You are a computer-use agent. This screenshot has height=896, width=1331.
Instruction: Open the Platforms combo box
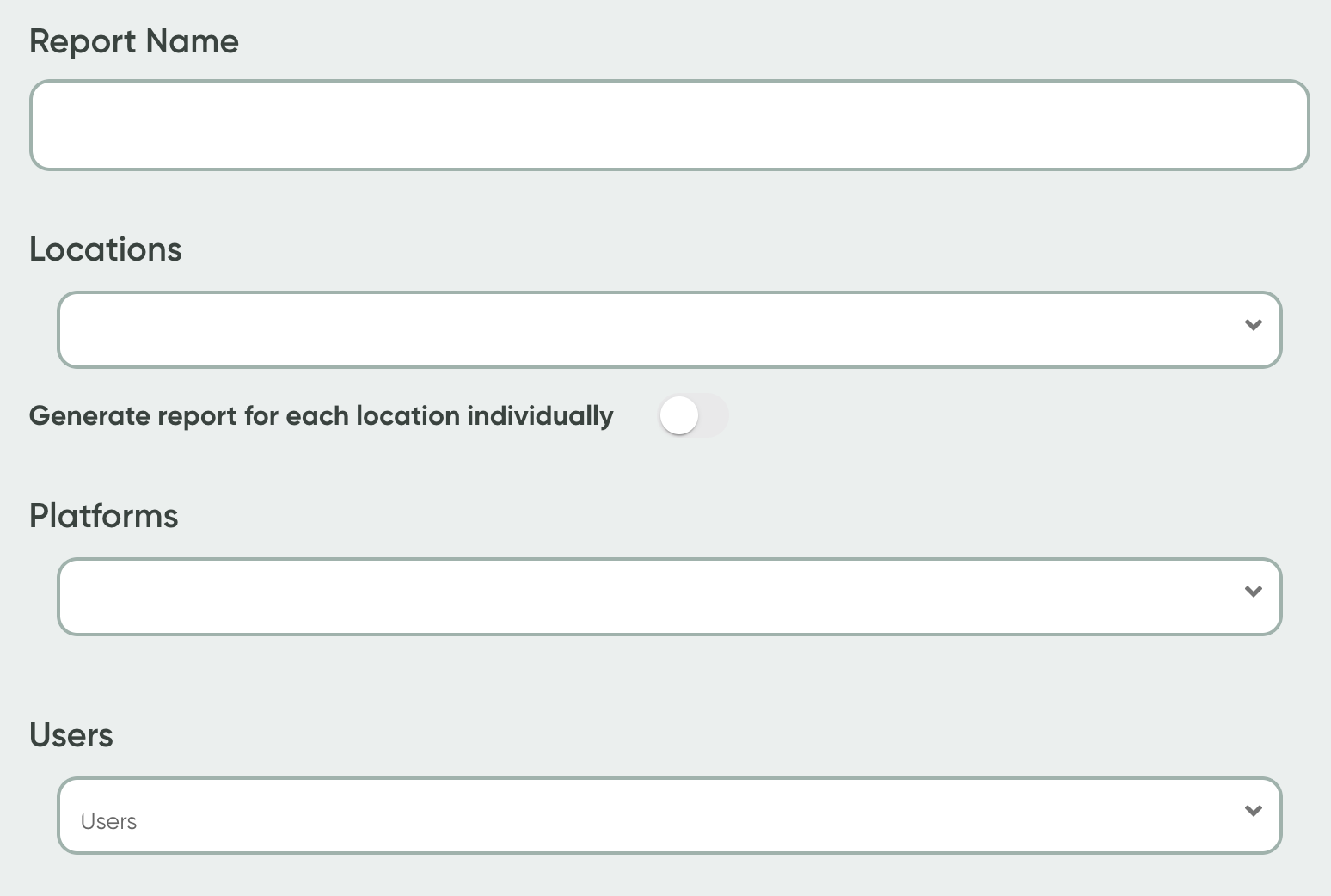(x=669, y=597)
